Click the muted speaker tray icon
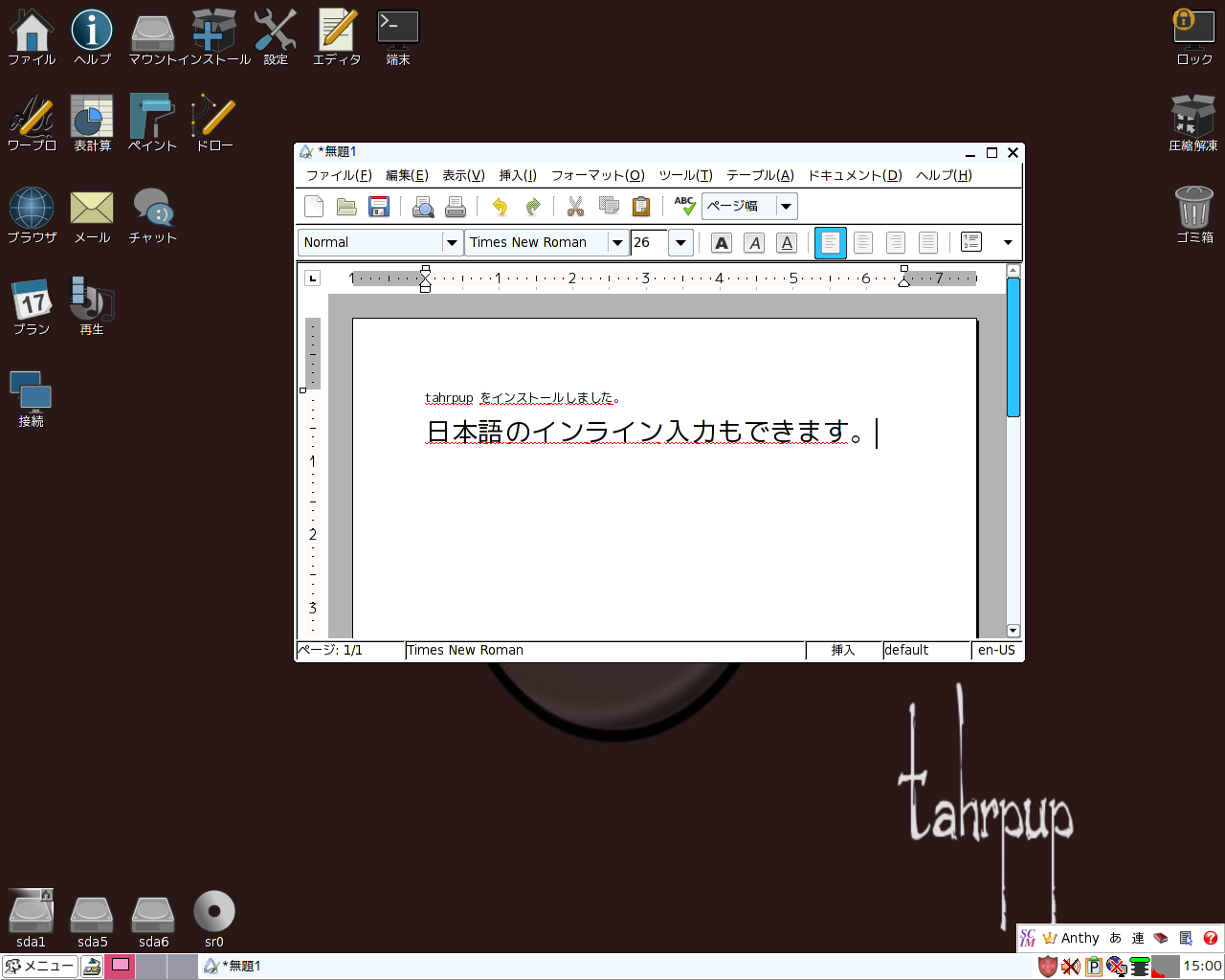The height and width of the screenshot is (980, 1225). (1071, 967)
